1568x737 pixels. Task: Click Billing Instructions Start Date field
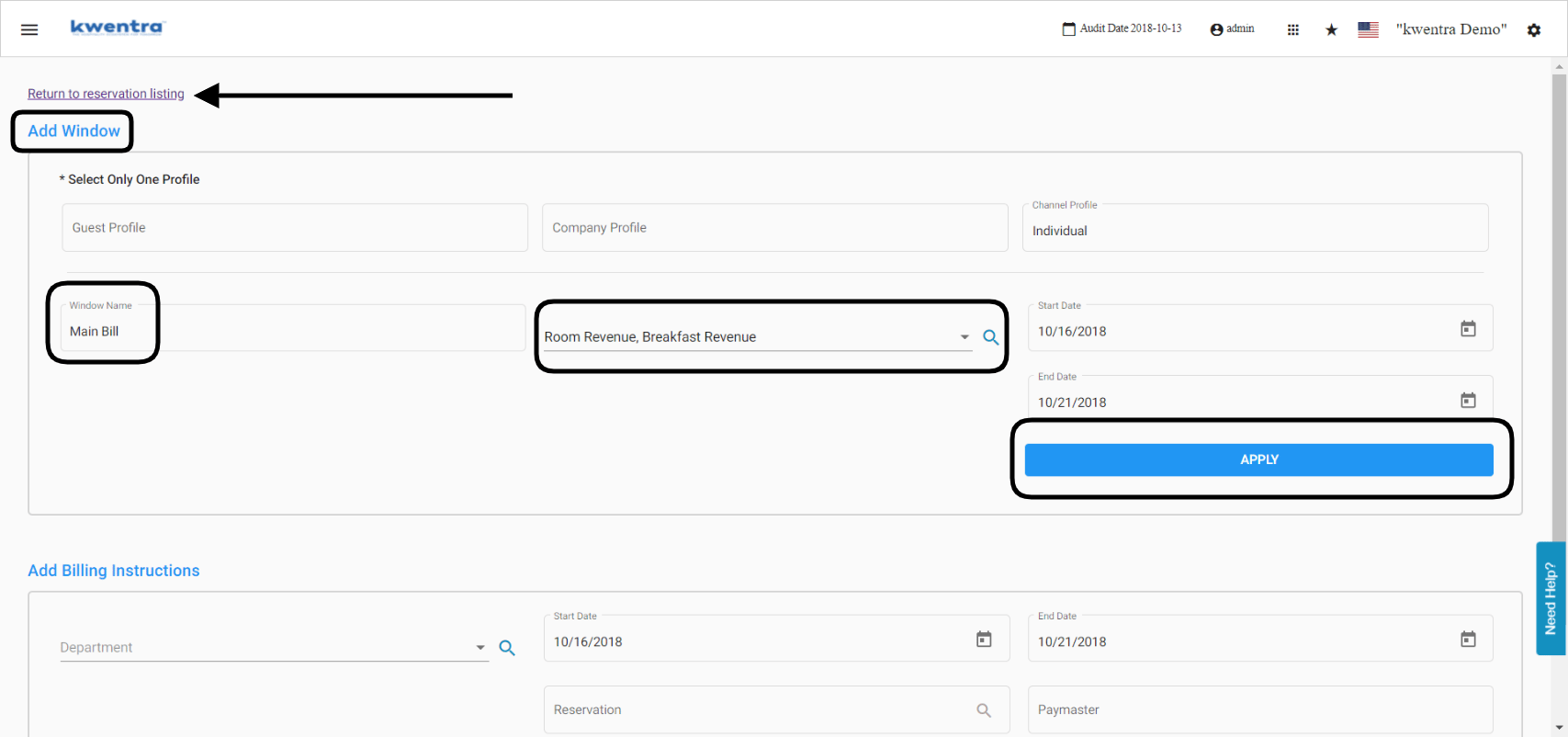(776, 638)
